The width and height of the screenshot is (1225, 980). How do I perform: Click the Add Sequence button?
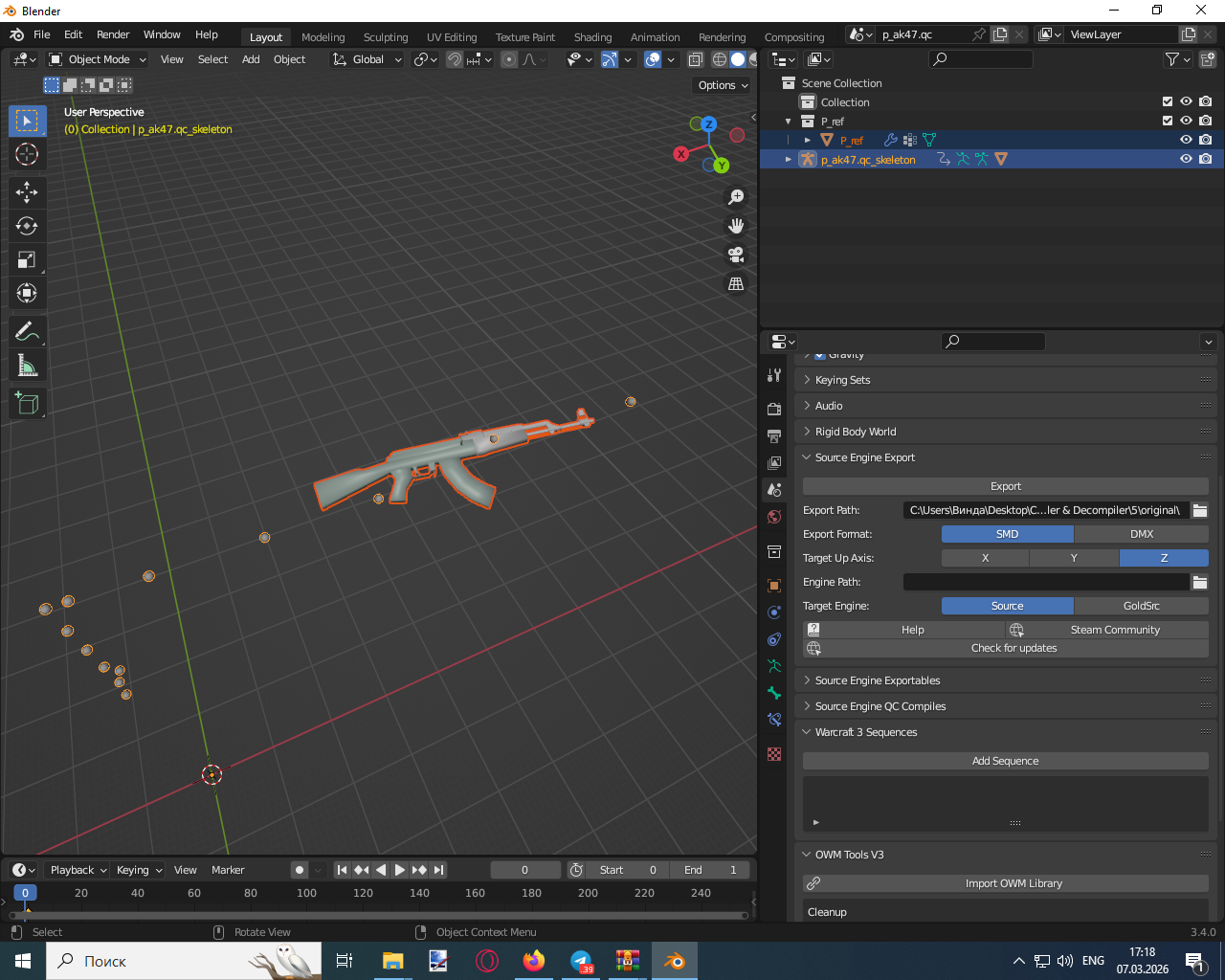1005,761
